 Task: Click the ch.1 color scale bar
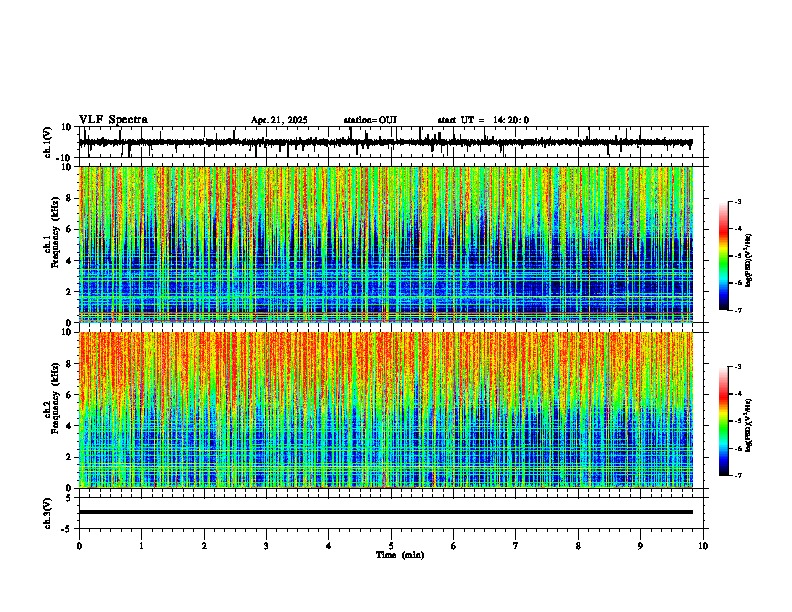pos(724,256)
